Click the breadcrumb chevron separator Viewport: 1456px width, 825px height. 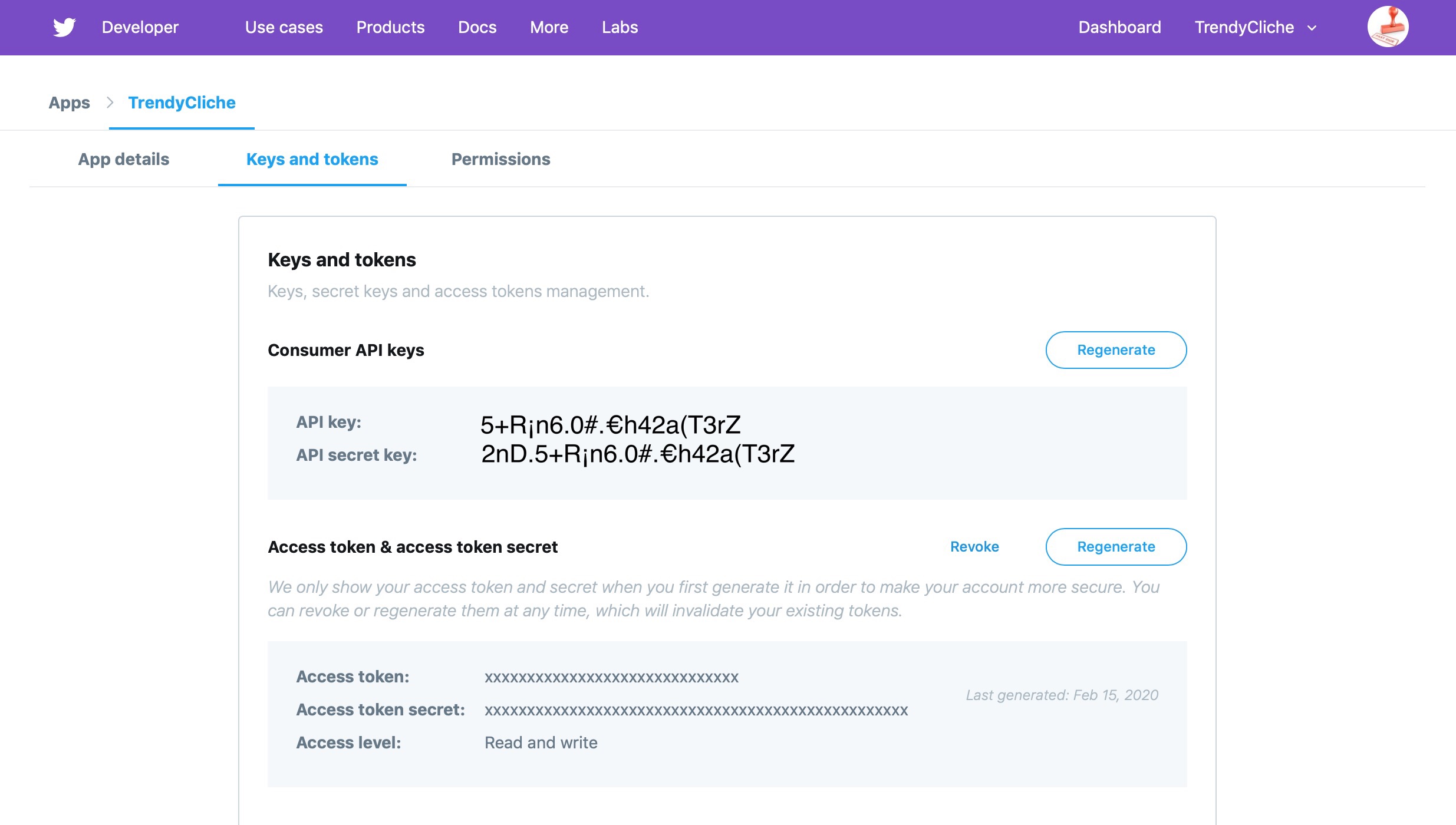110,103
